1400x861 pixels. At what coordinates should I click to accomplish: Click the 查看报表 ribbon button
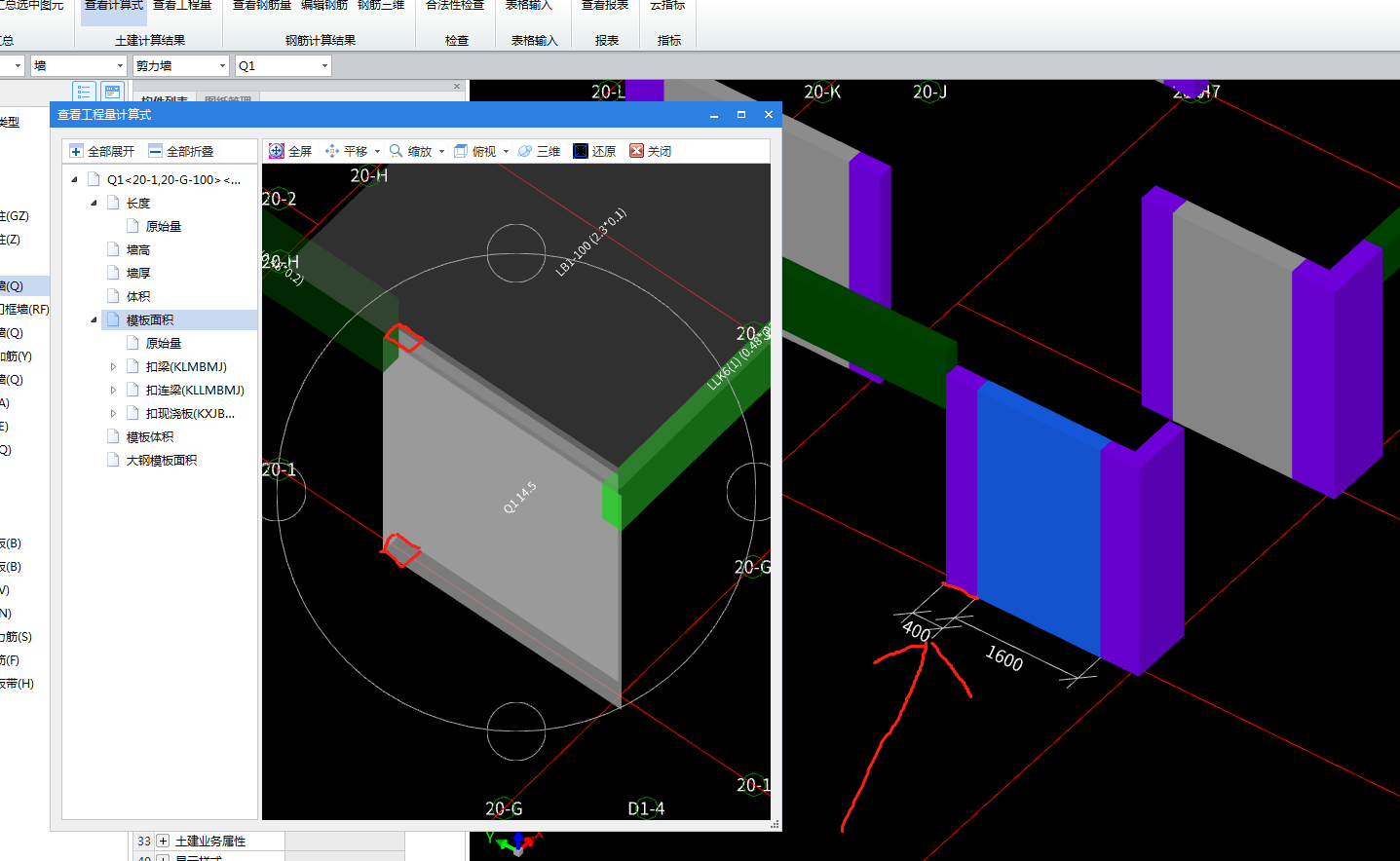point(605,8)
